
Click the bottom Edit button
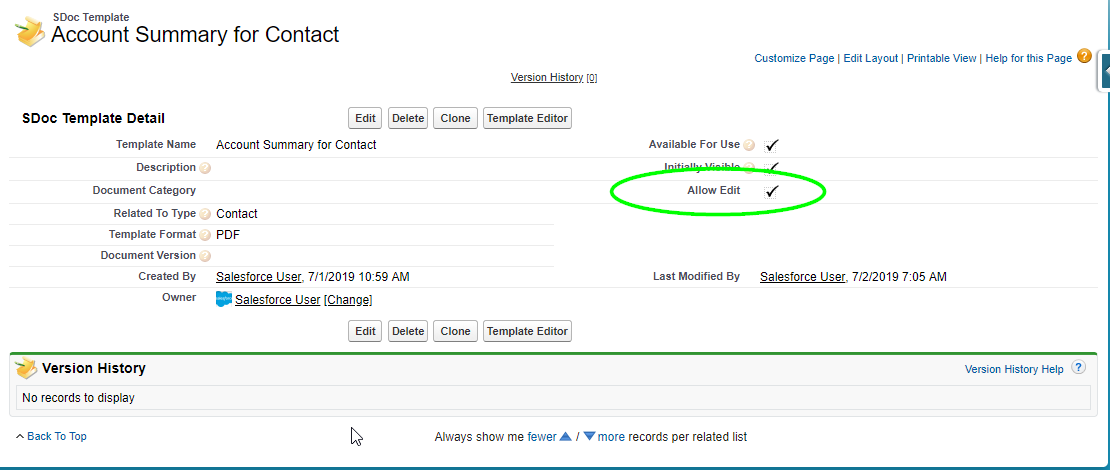365,331
